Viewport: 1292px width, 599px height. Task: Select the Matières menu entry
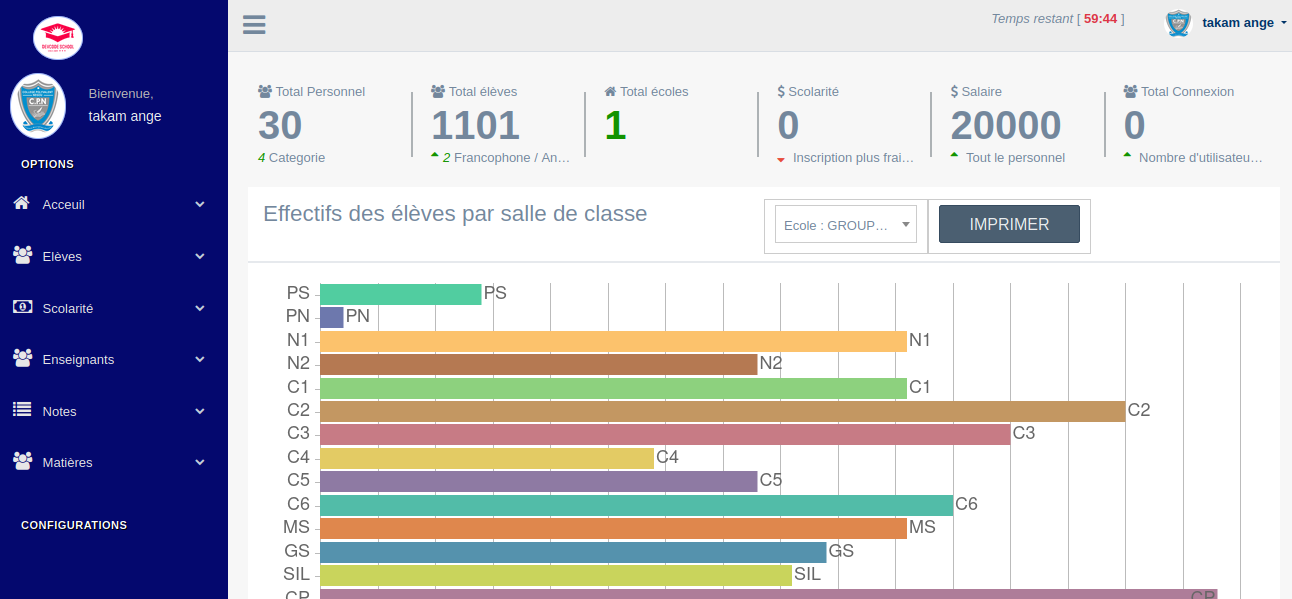click(x=67, y=463)
